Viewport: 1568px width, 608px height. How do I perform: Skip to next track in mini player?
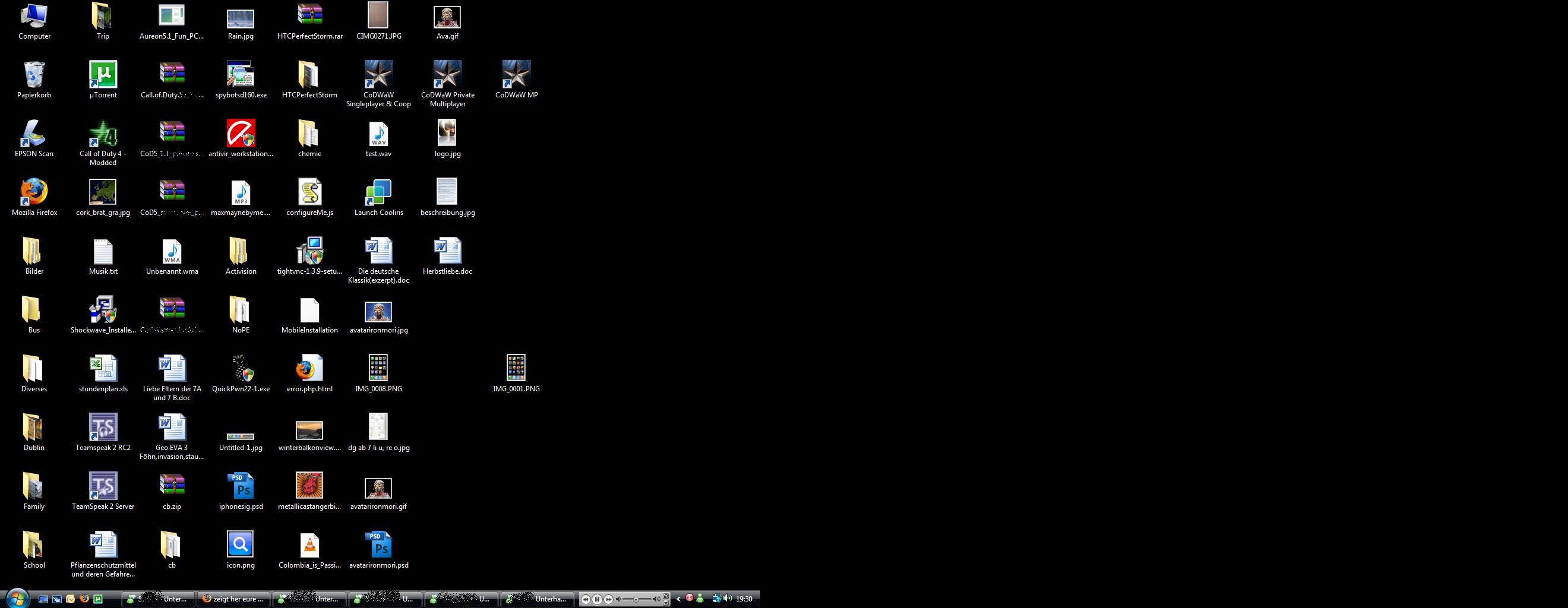click(x=608, y=600)
